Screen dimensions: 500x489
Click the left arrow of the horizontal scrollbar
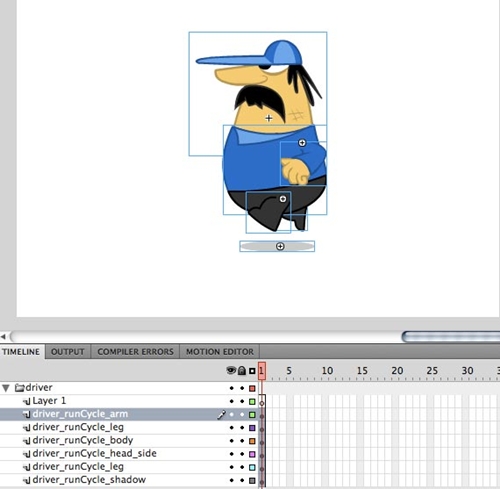[3, 337]
